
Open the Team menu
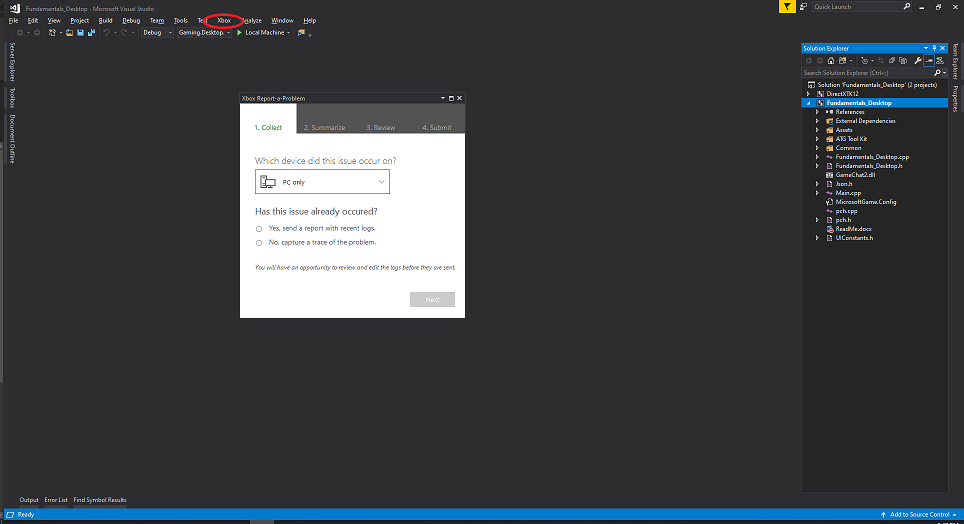(157, 20)
